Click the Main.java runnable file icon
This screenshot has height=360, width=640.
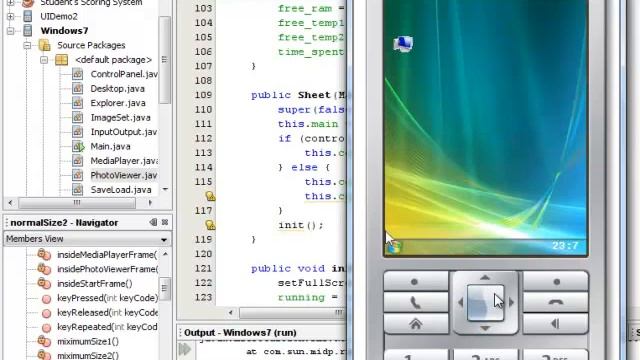(x=78, y=147)
